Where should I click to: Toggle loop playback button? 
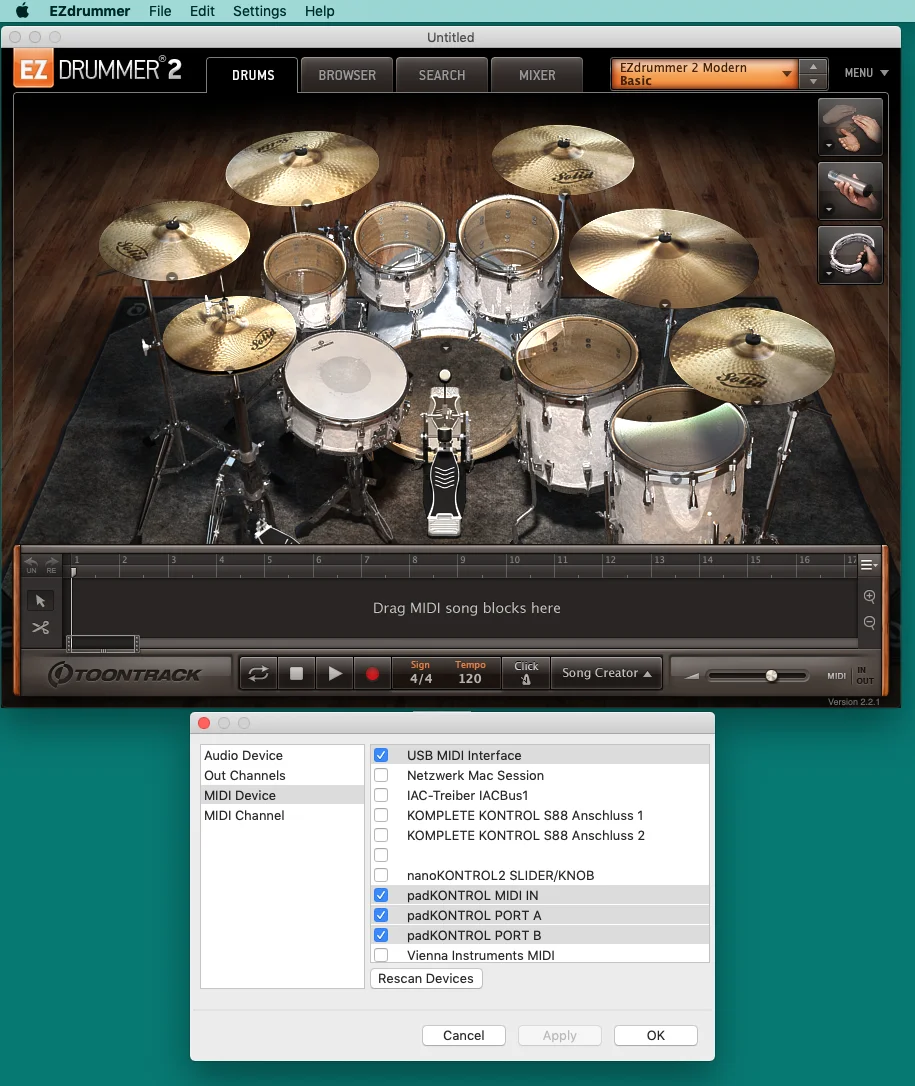(x=258, y=673)
